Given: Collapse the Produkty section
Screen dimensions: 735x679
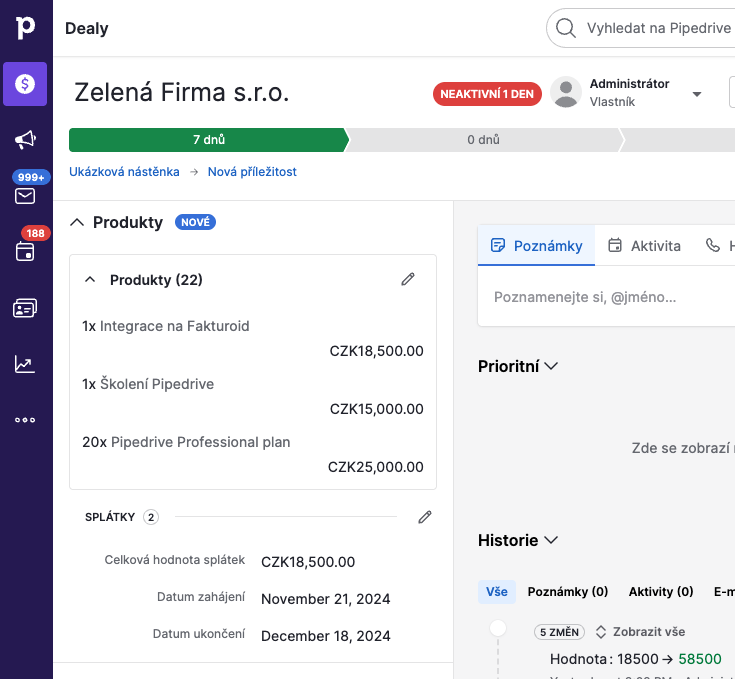Looking at the screenshot, I should click(77, 223).
